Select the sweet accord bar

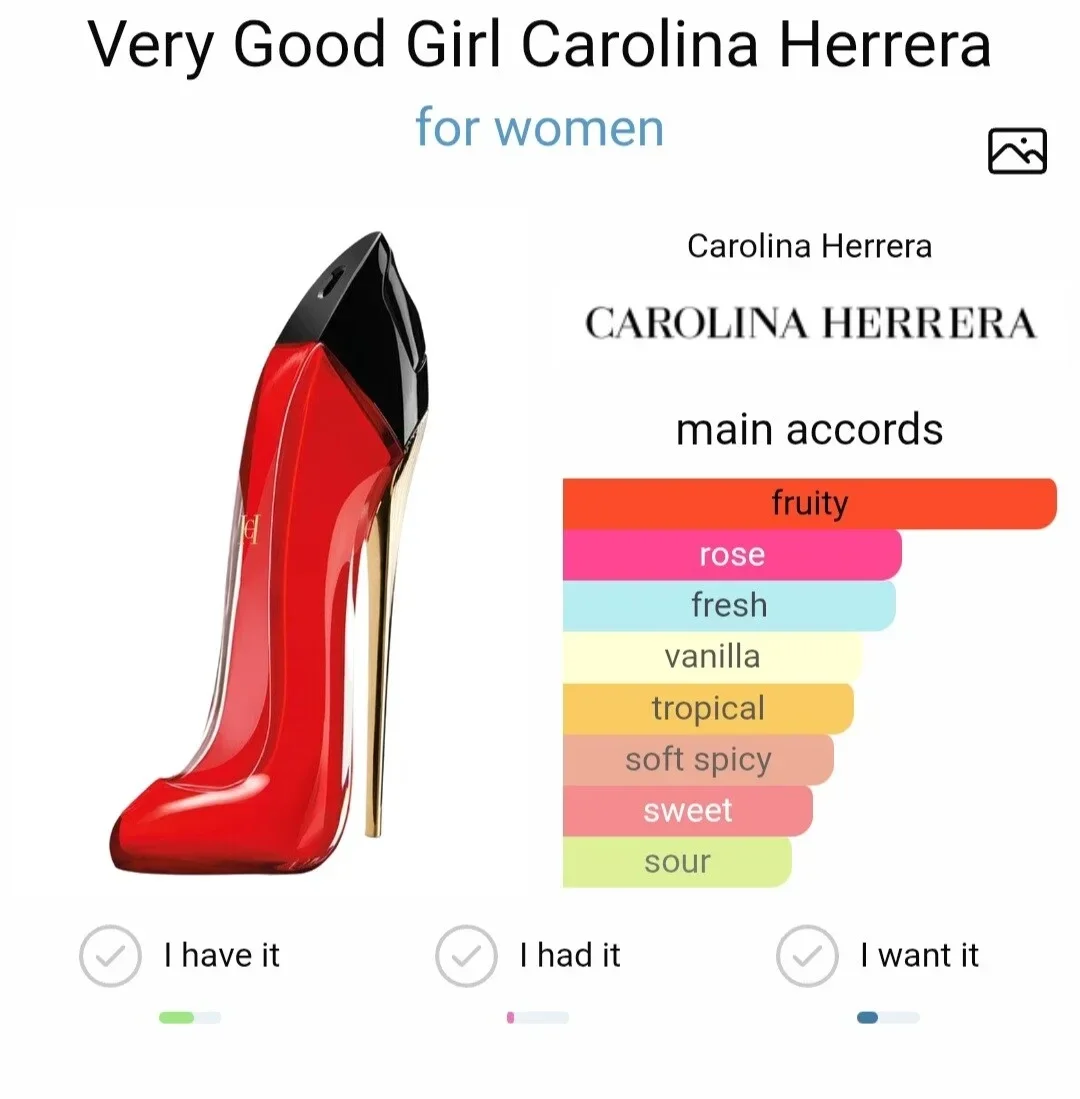click(x=688, y=810)
